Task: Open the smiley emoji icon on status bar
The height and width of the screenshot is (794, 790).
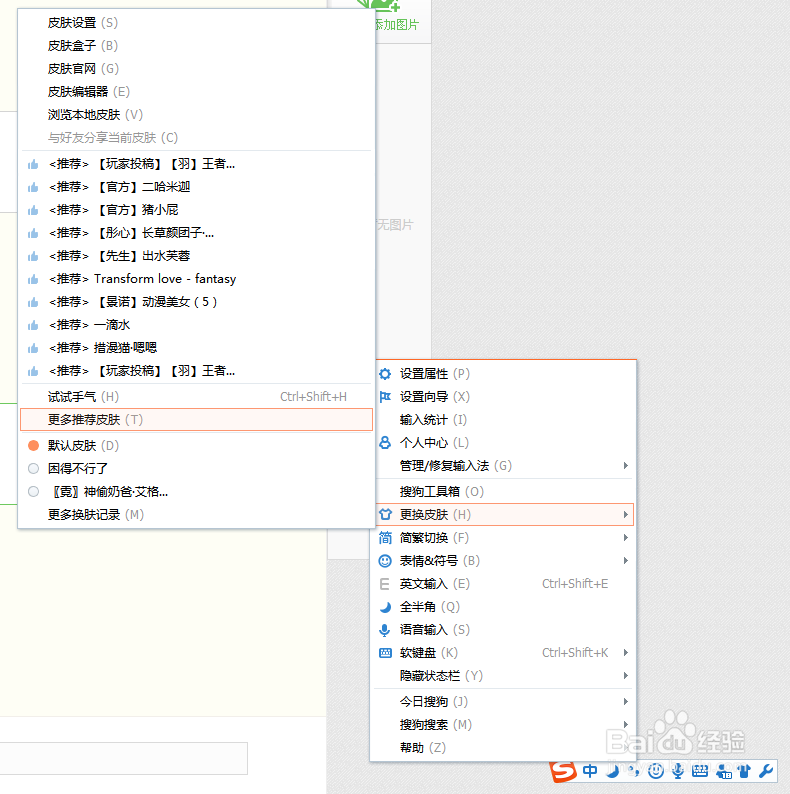Action: pyautogui.click(x=656, y=771)
